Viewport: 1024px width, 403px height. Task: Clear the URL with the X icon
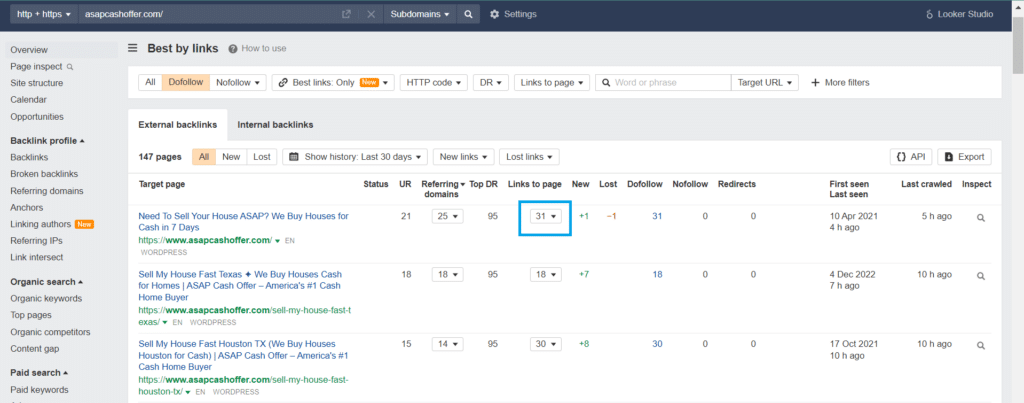click(x=371, y=14)
